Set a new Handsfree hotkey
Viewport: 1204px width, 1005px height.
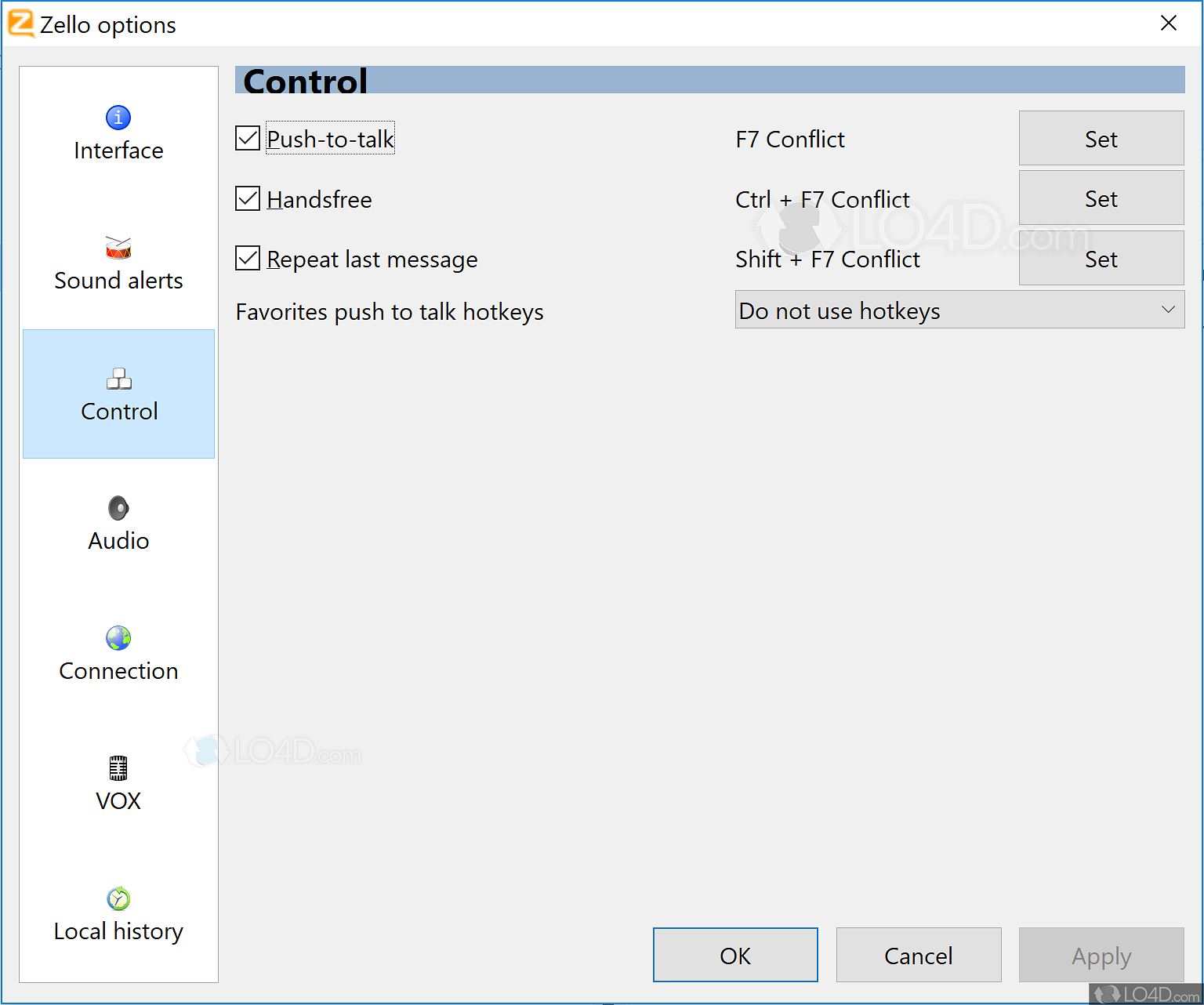click(1101, 198)
